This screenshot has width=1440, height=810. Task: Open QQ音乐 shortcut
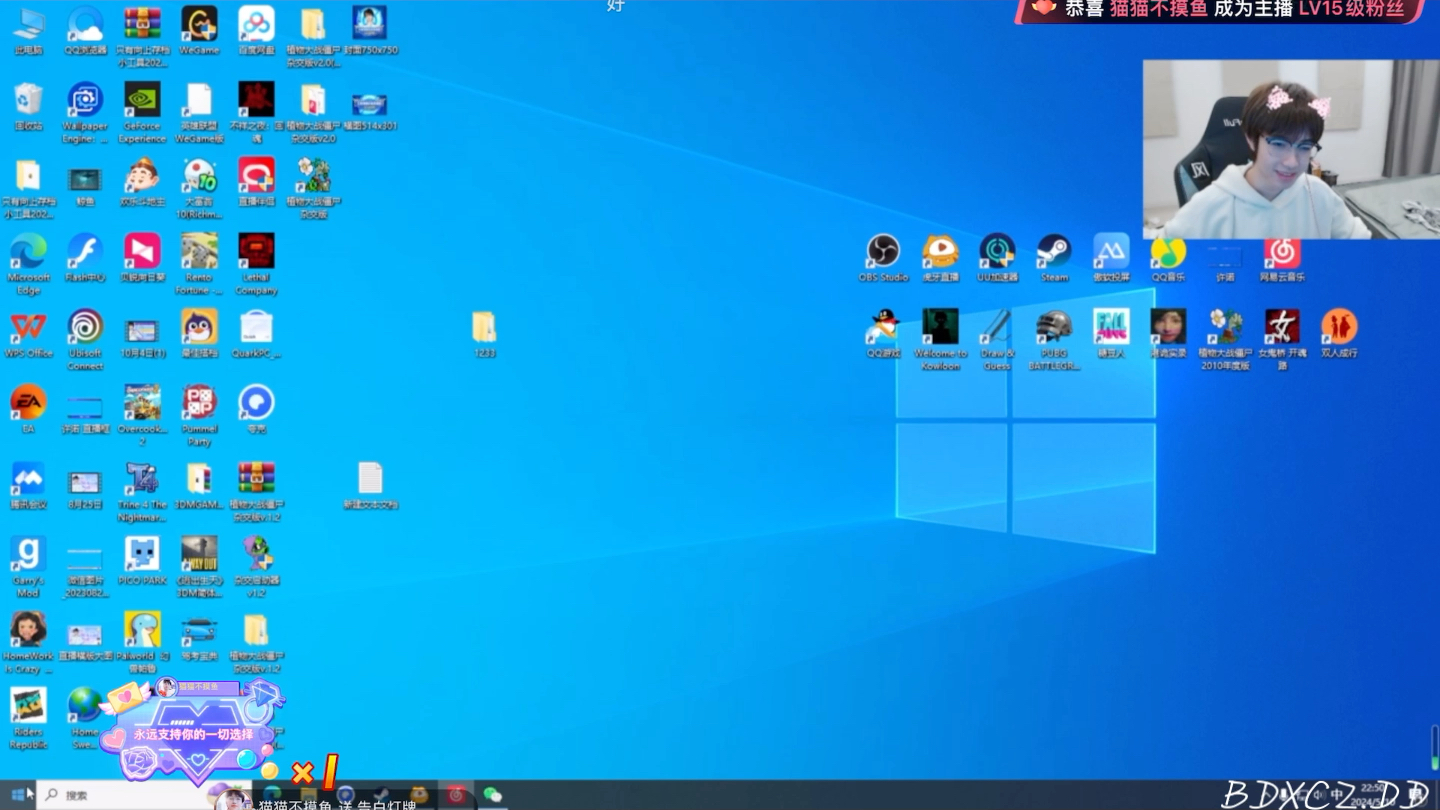coord(1168,259)
